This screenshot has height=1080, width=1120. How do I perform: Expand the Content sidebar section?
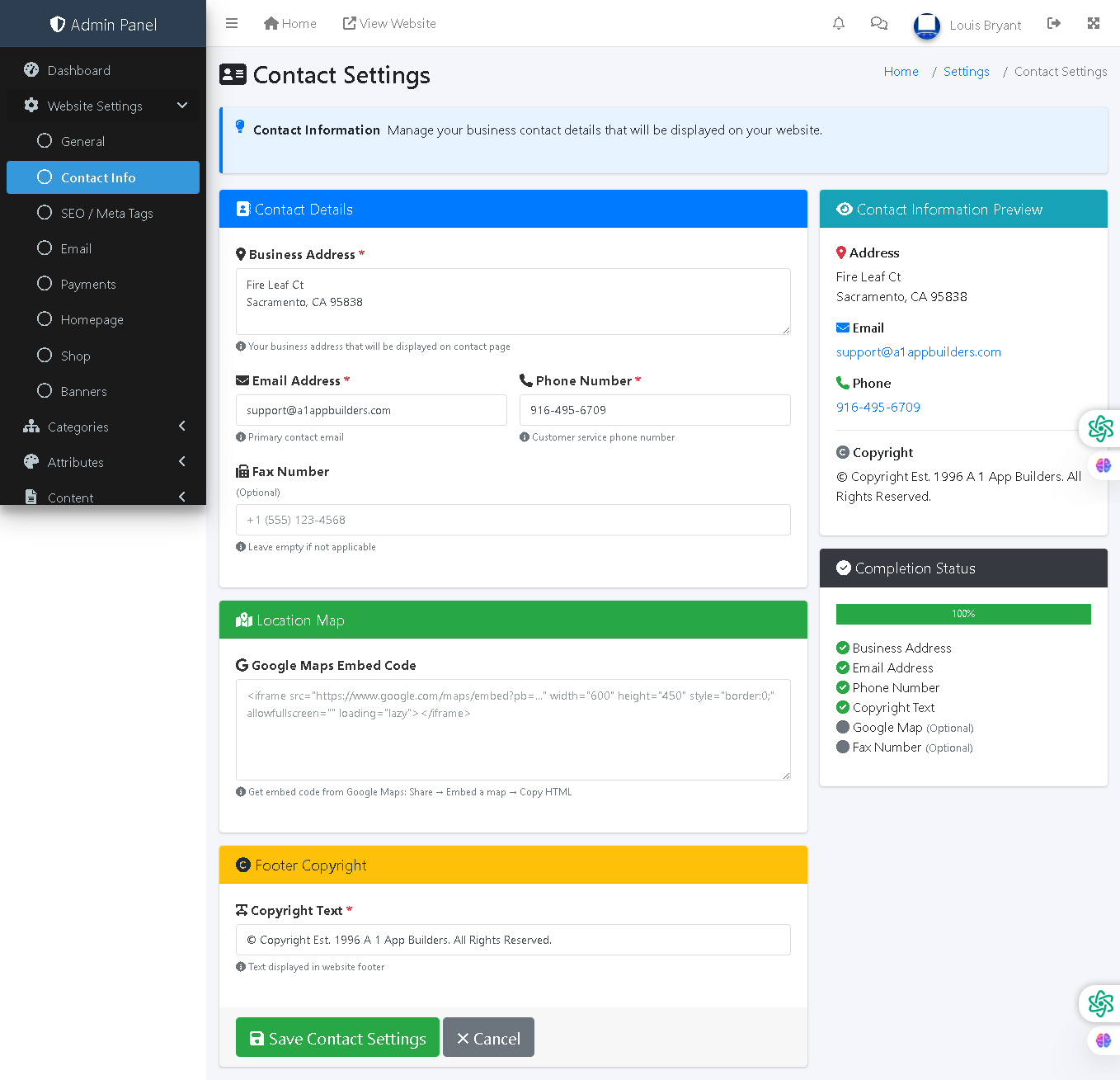coord(71,498)
